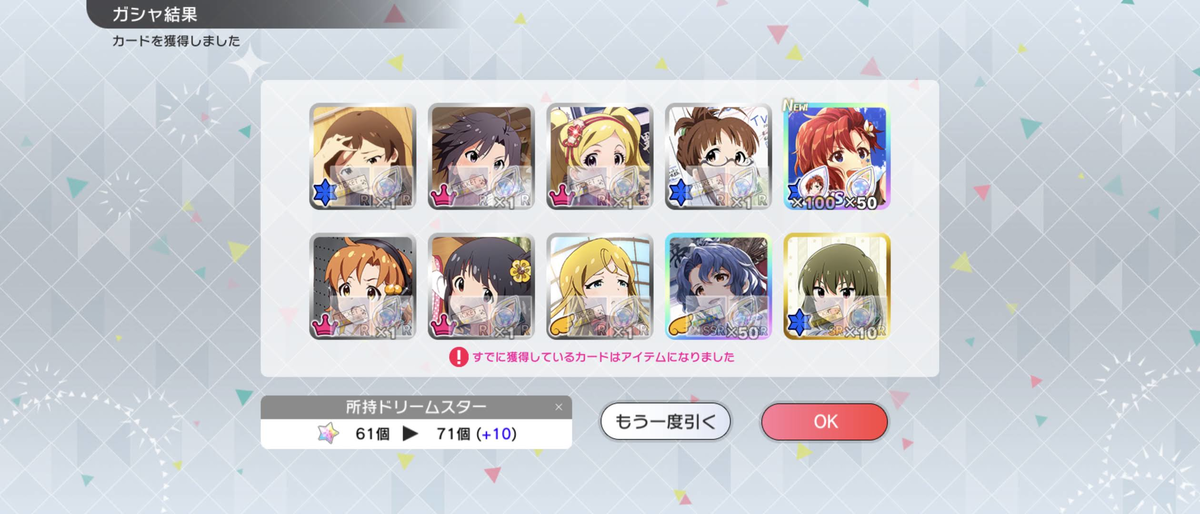Select the spiky dark-haired idol card
Screen dimensions: 1200x514
coord(481,156)
